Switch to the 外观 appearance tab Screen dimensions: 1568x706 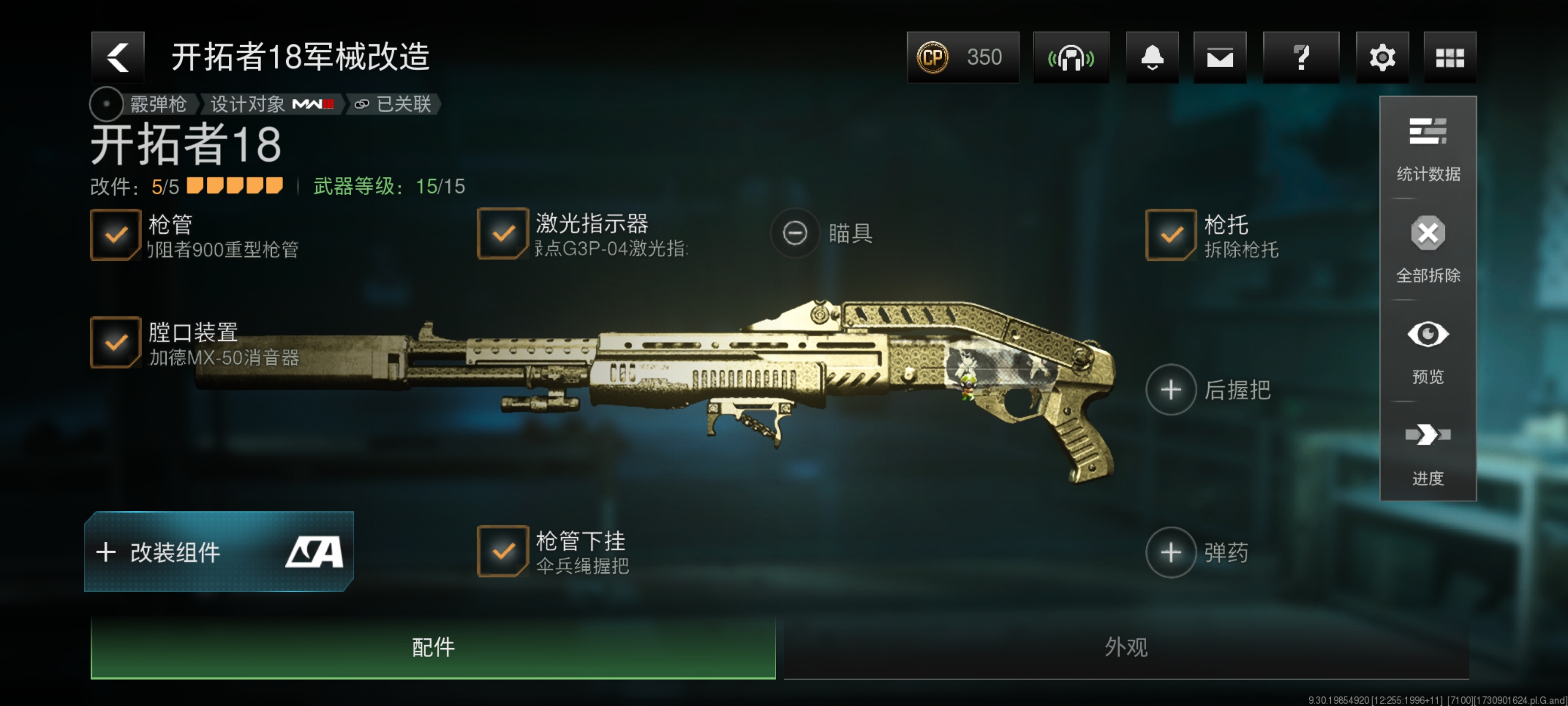tap(1126, 647)
